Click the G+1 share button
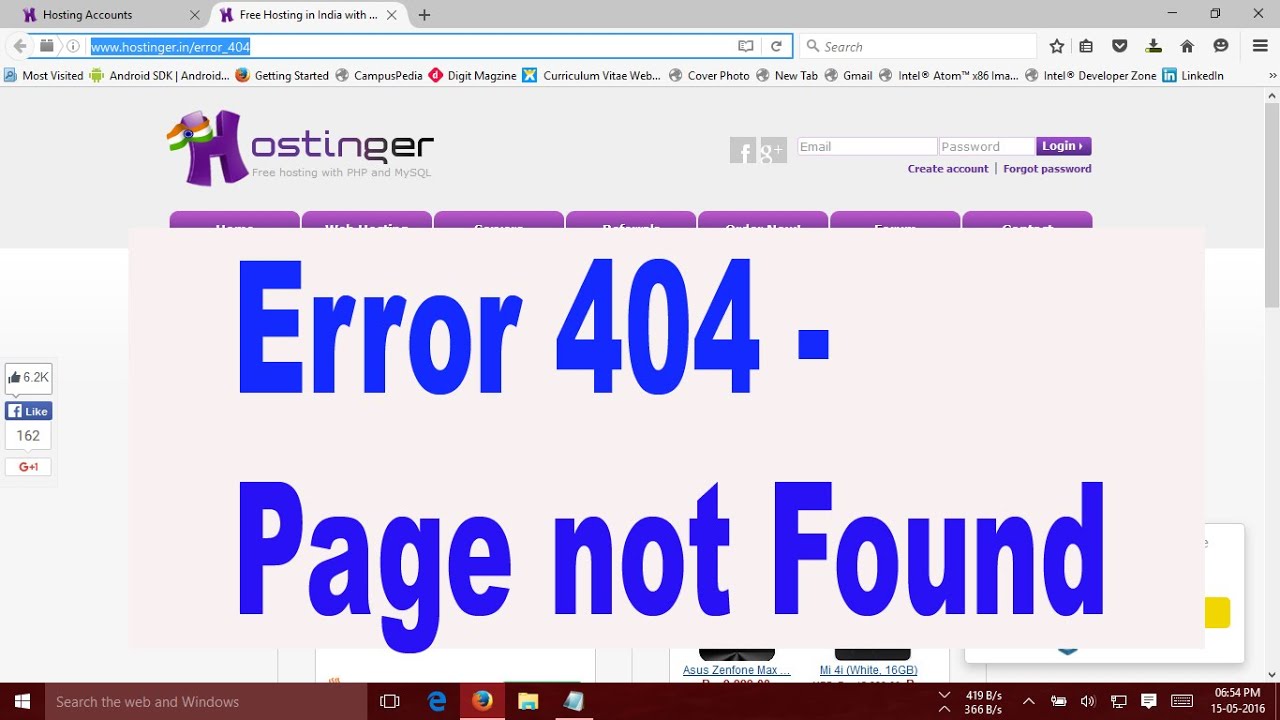 28,467
